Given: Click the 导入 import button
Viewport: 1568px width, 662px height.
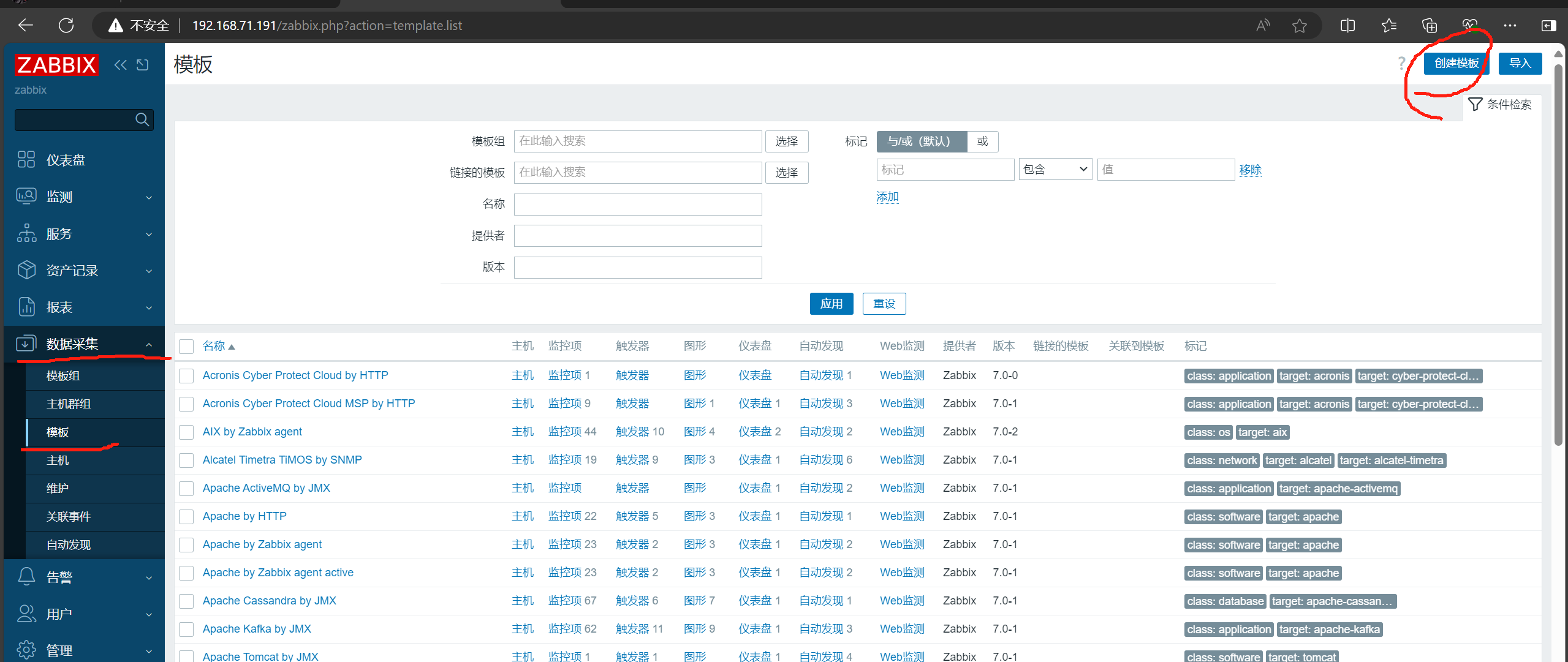Looking at the screenshot, I should pos(1520,63).
